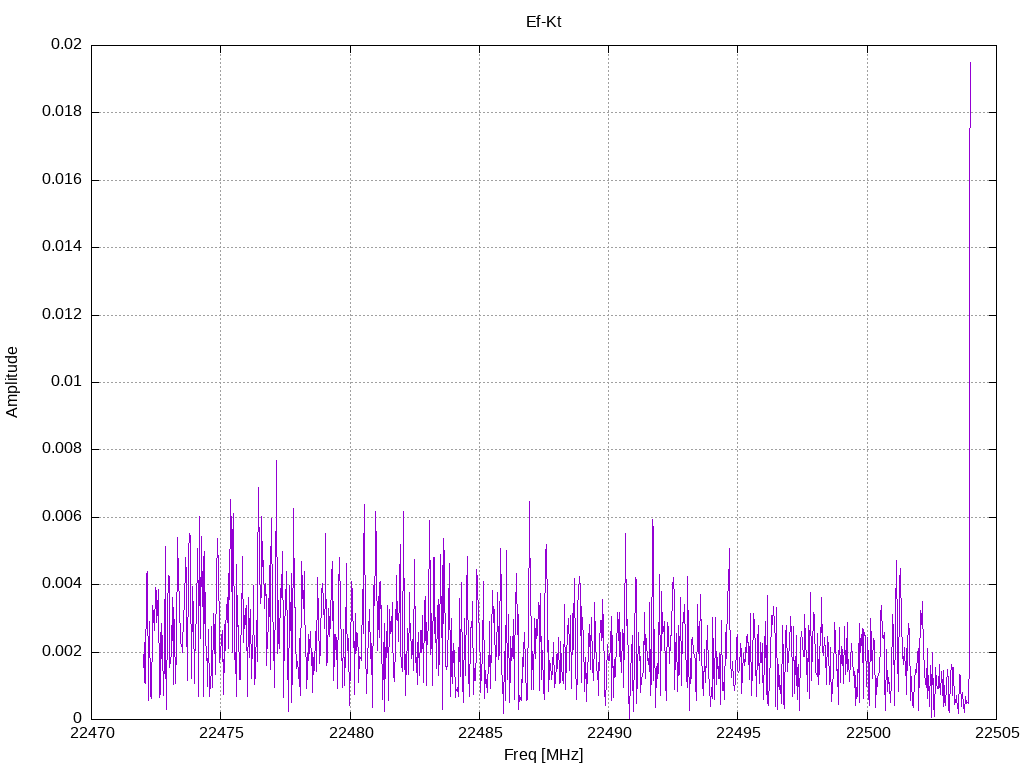This screenshot has height=768, width=1024.
Task: Click the 22505 x-axis tick label
Action: (x=995, y=734)
